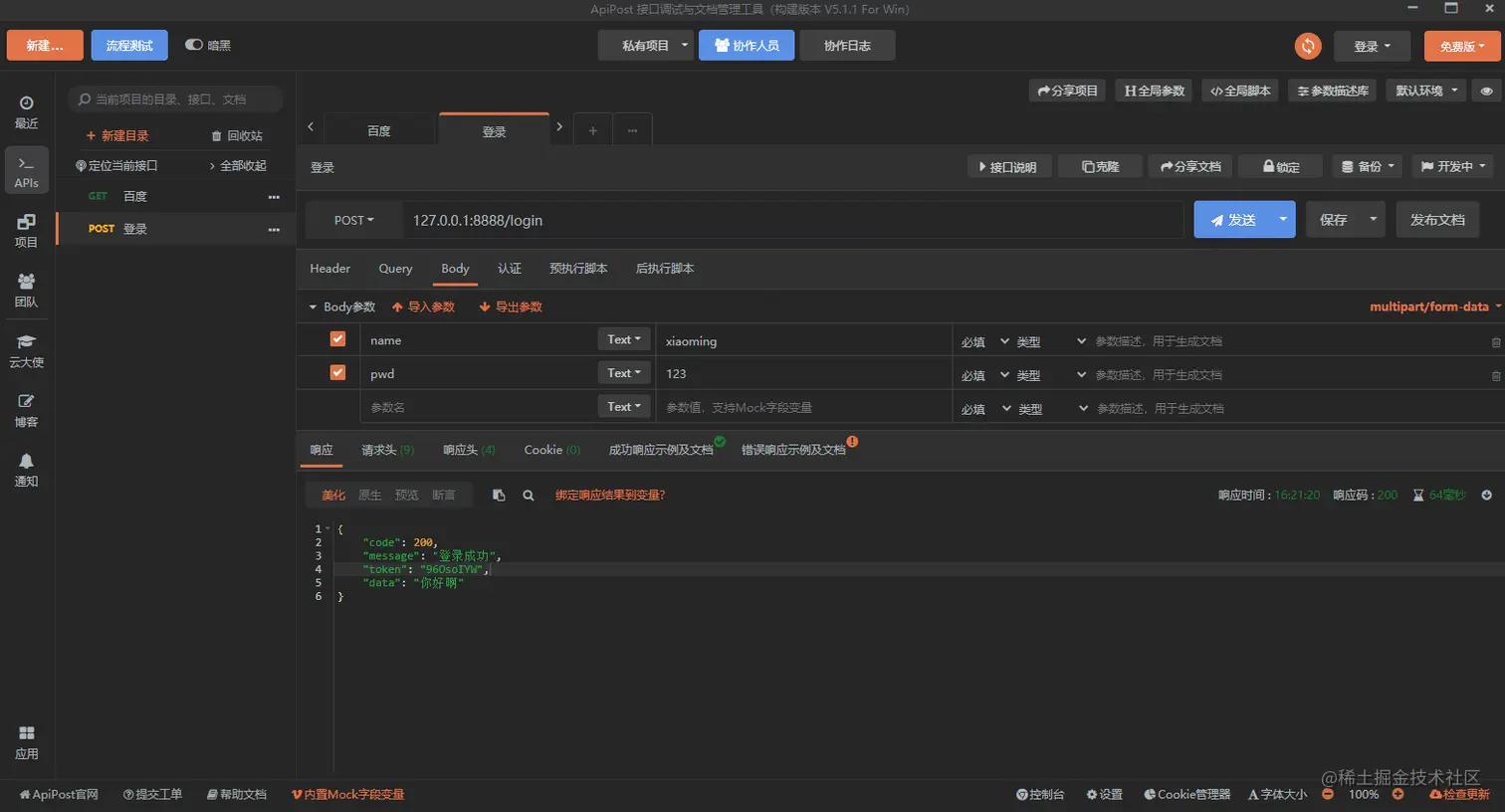Select the APIs sidebar icon
Viewport: 1505px width, 812px height.
click(26, 171)
